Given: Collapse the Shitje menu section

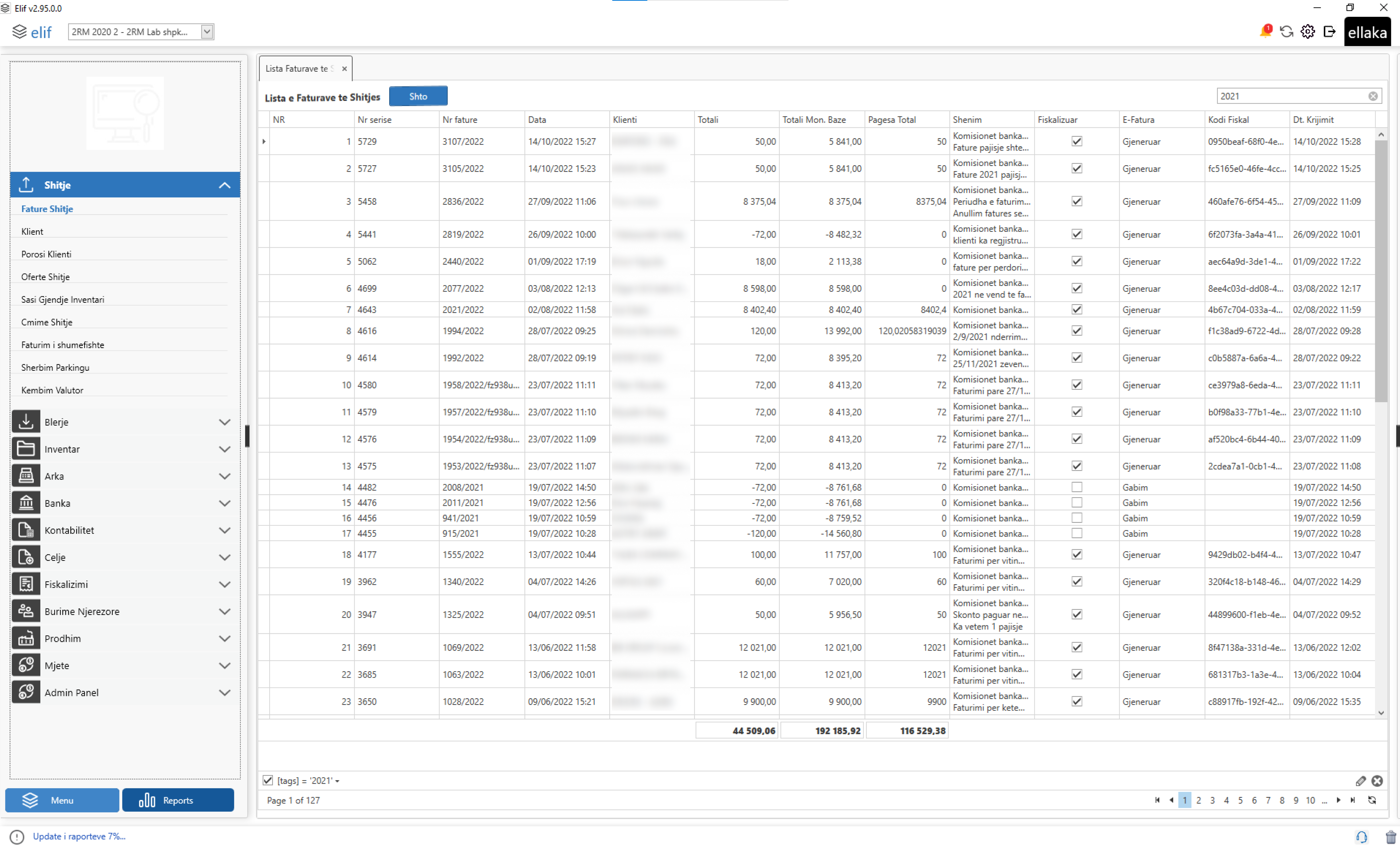Looking at the screenshot, I should 224,185.
